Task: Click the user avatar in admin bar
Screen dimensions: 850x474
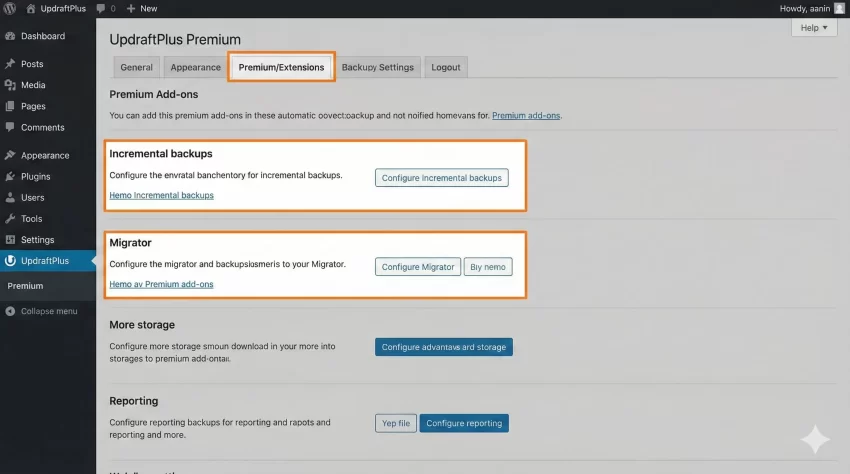Action: click(x=839, y=8)
